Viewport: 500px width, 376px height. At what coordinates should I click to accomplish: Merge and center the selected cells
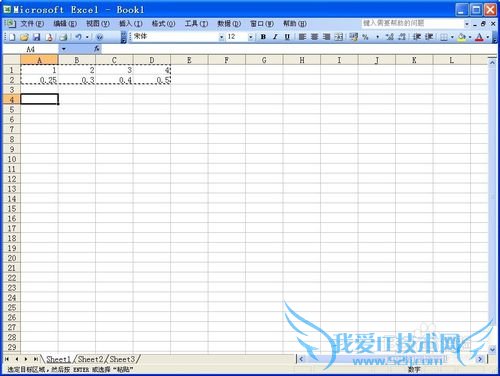pos(339,37)
